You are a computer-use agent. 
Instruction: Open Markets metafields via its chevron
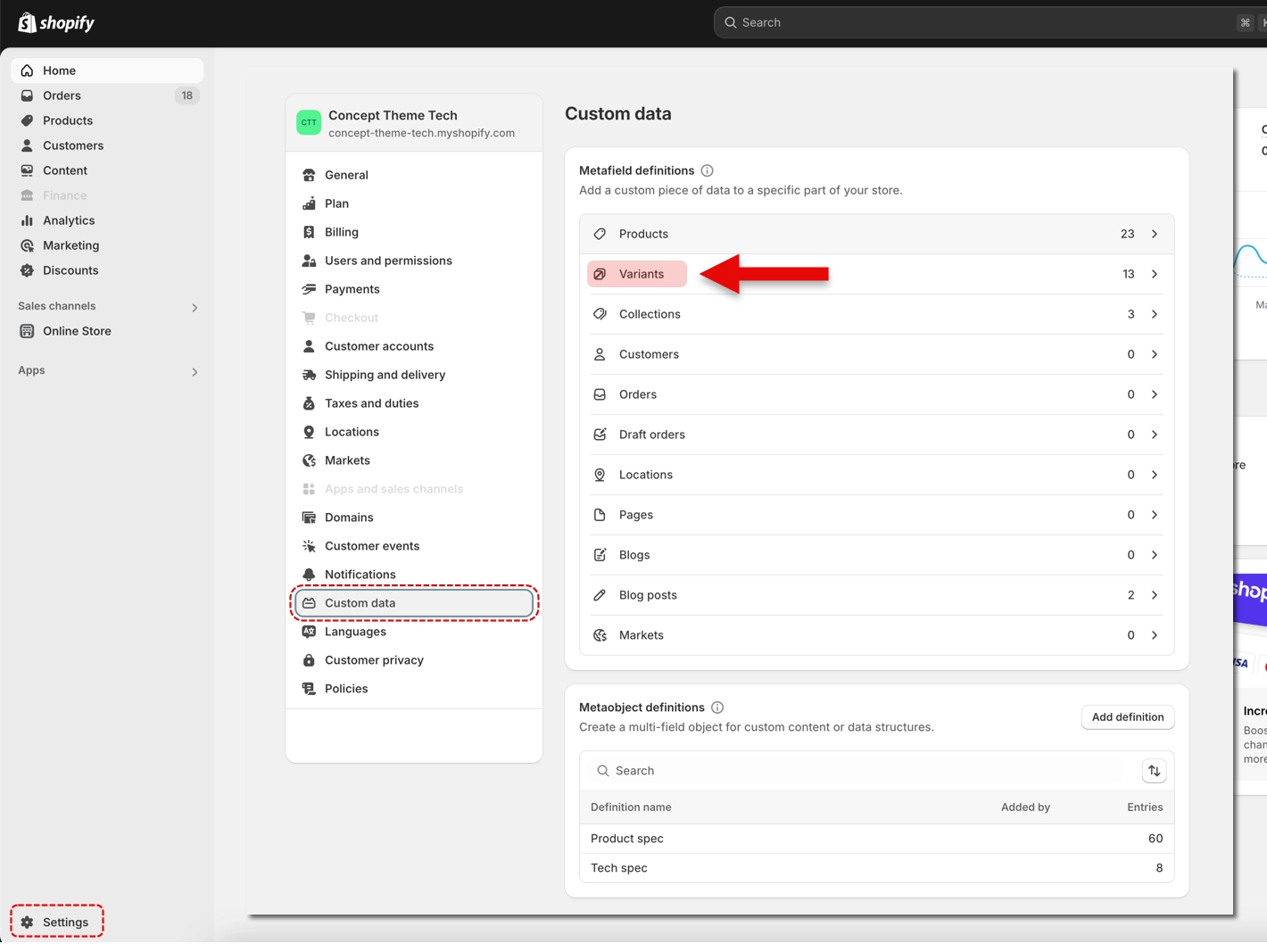(1155, 635)
